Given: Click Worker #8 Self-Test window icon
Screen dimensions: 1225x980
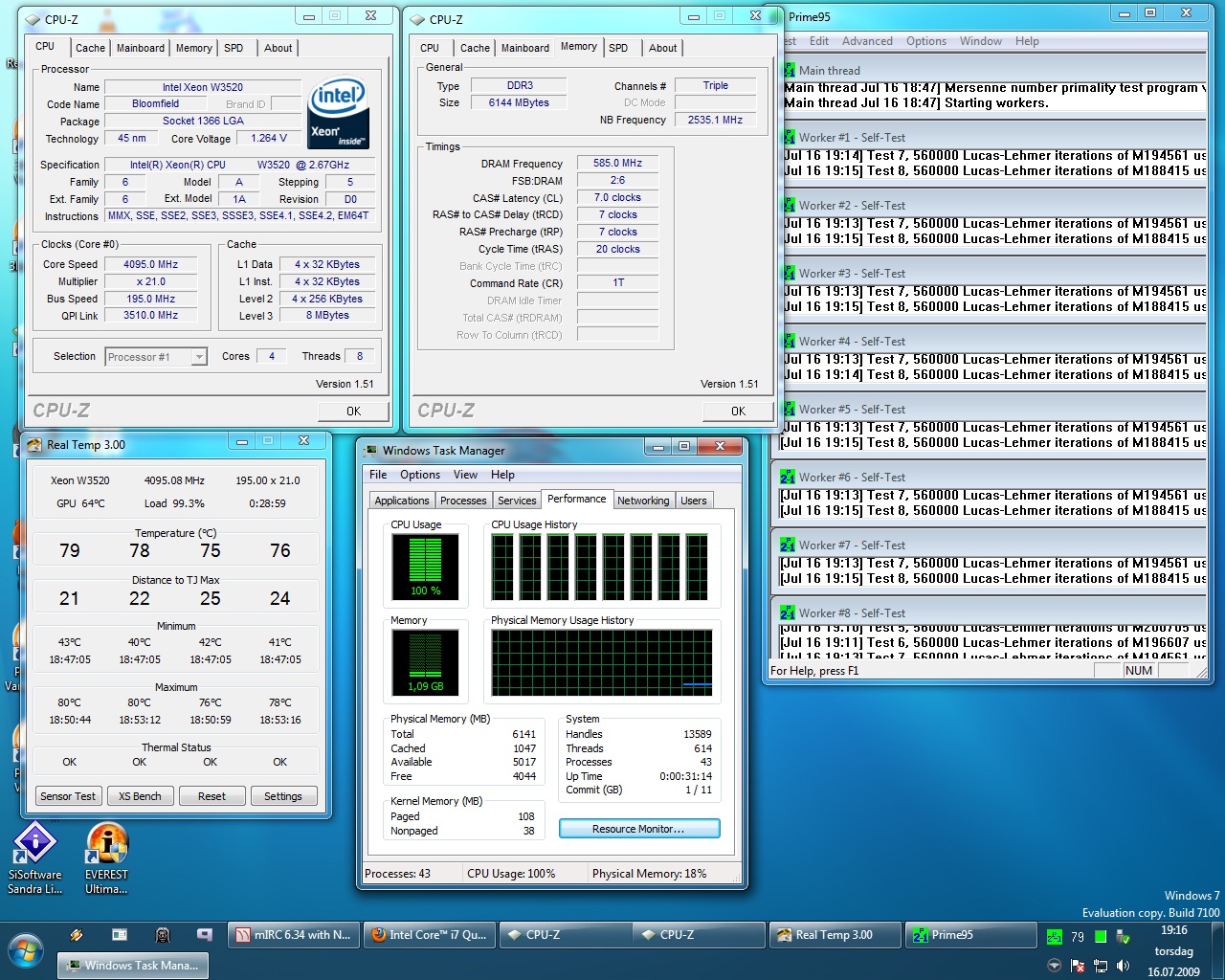Looking at the screenshot, I should click(788, 612).
